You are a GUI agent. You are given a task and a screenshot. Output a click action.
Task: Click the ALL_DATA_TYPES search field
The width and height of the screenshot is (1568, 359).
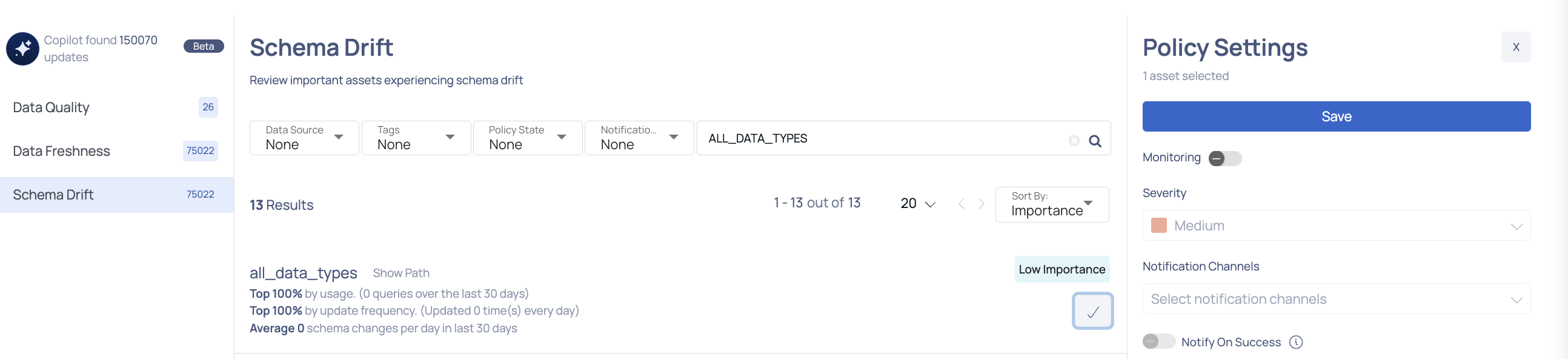(x=884, y=138)
